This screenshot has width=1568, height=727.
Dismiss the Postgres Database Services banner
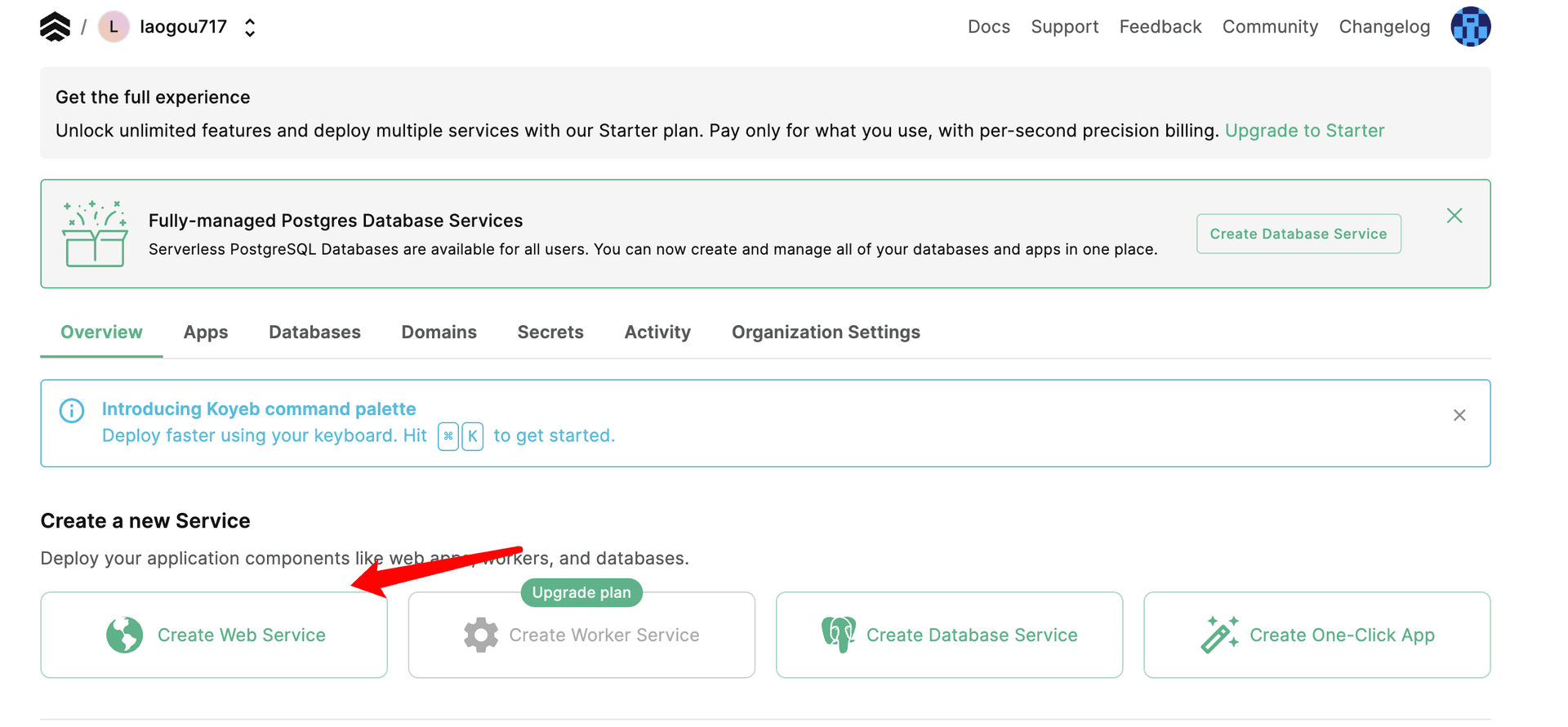point(1454,216)
